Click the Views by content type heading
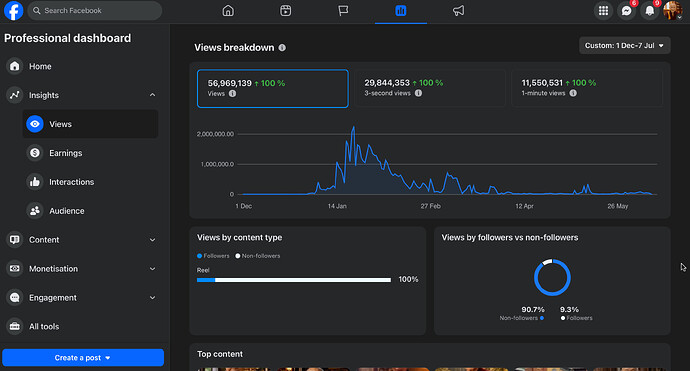This screenshot has height=371, width=690. pos(239,238)
